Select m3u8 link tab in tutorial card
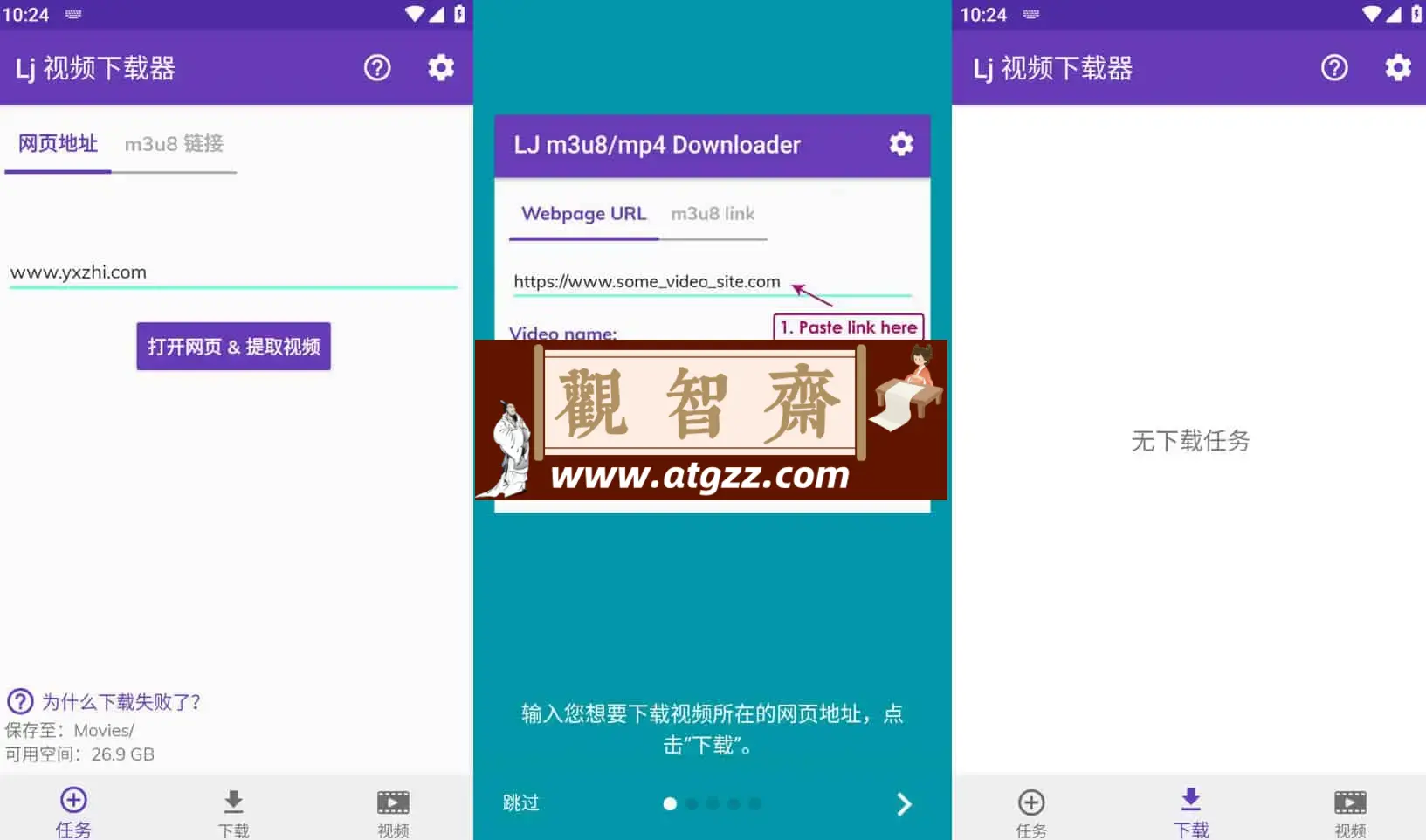Viewport: 1426px width, 840px height. [713, 214]
